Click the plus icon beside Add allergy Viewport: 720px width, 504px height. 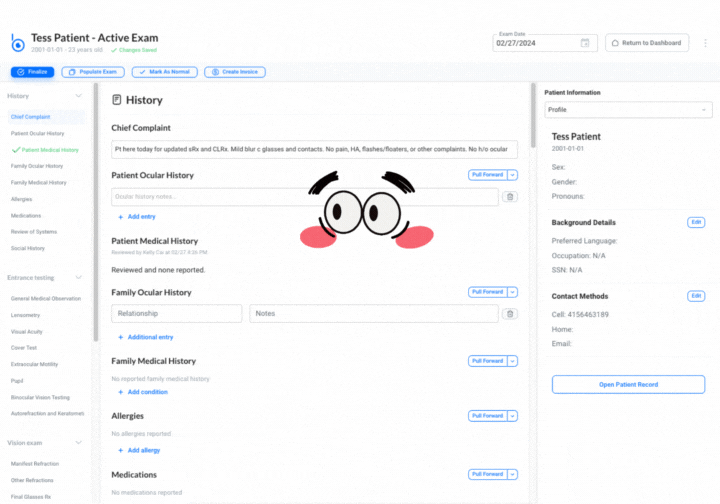click(120, 450)
